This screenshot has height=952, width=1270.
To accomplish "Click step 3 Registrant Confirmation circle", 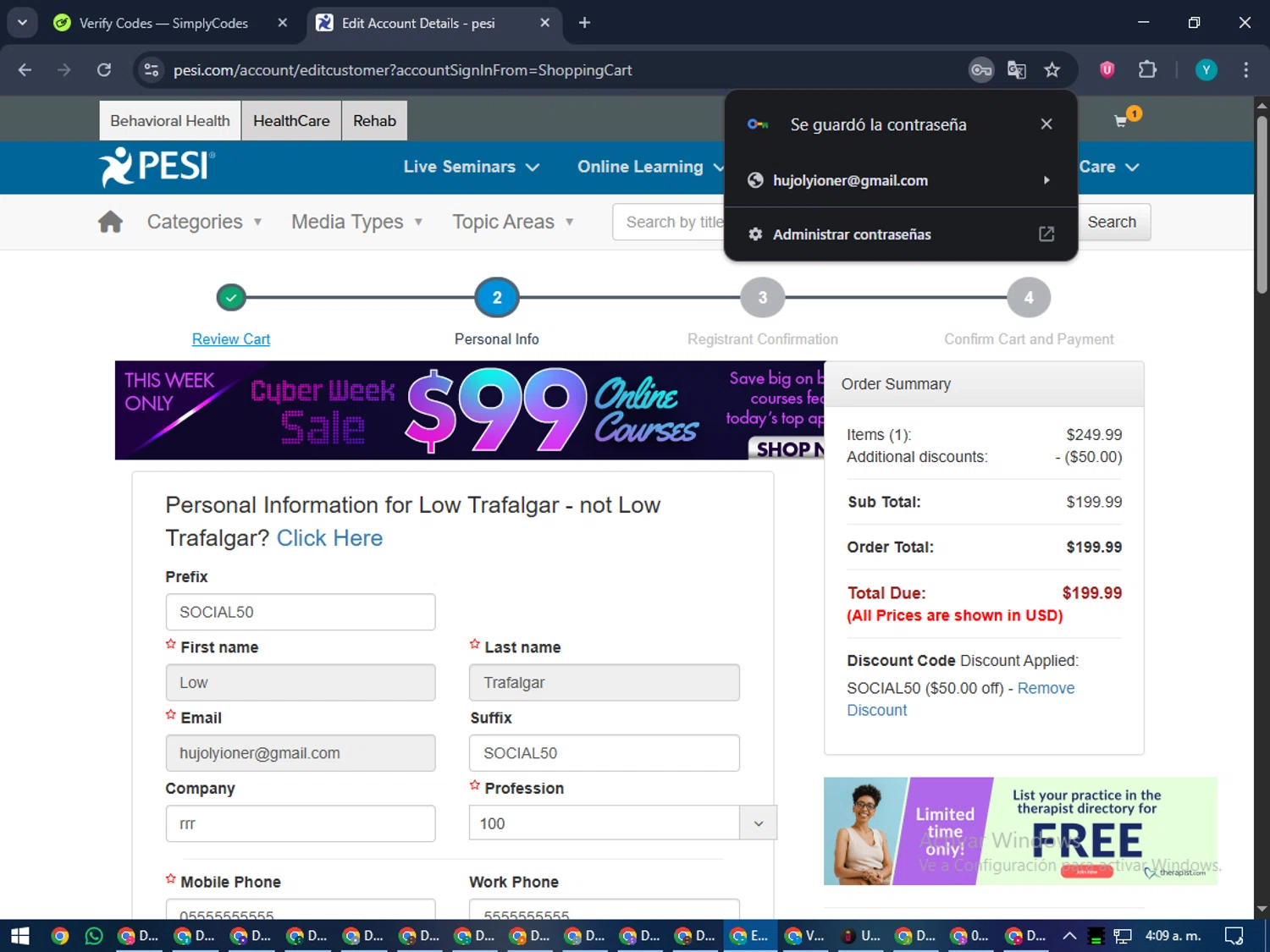I will click(x=763, y=298).
